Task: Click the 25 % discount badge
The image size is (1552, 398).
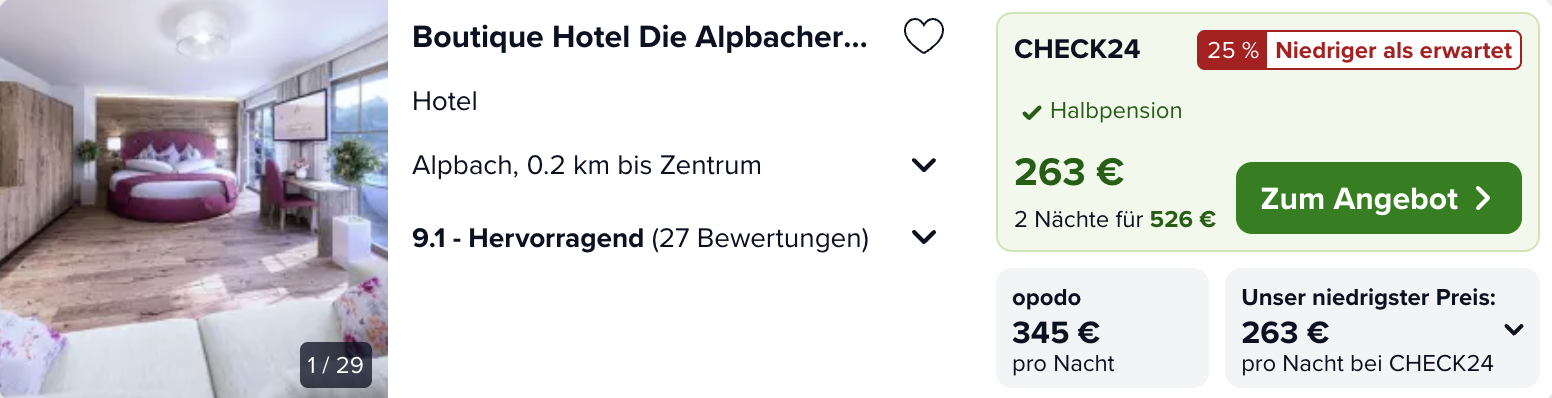Action: click(x=1232, y=50)
